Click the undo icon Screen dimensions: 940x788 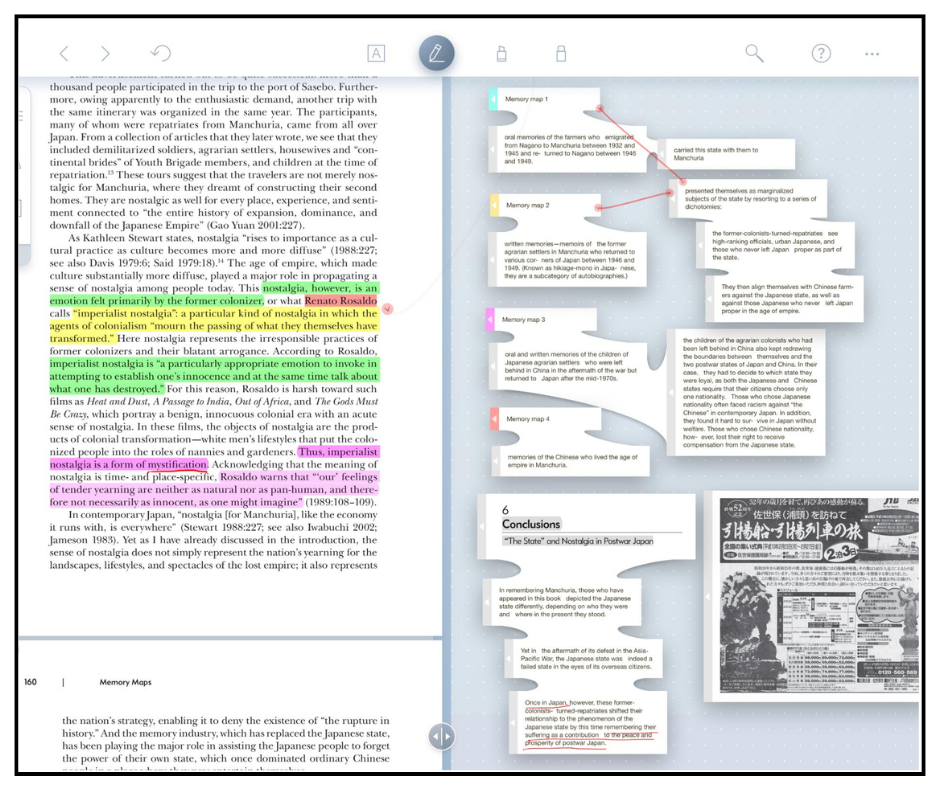(160, 54)
